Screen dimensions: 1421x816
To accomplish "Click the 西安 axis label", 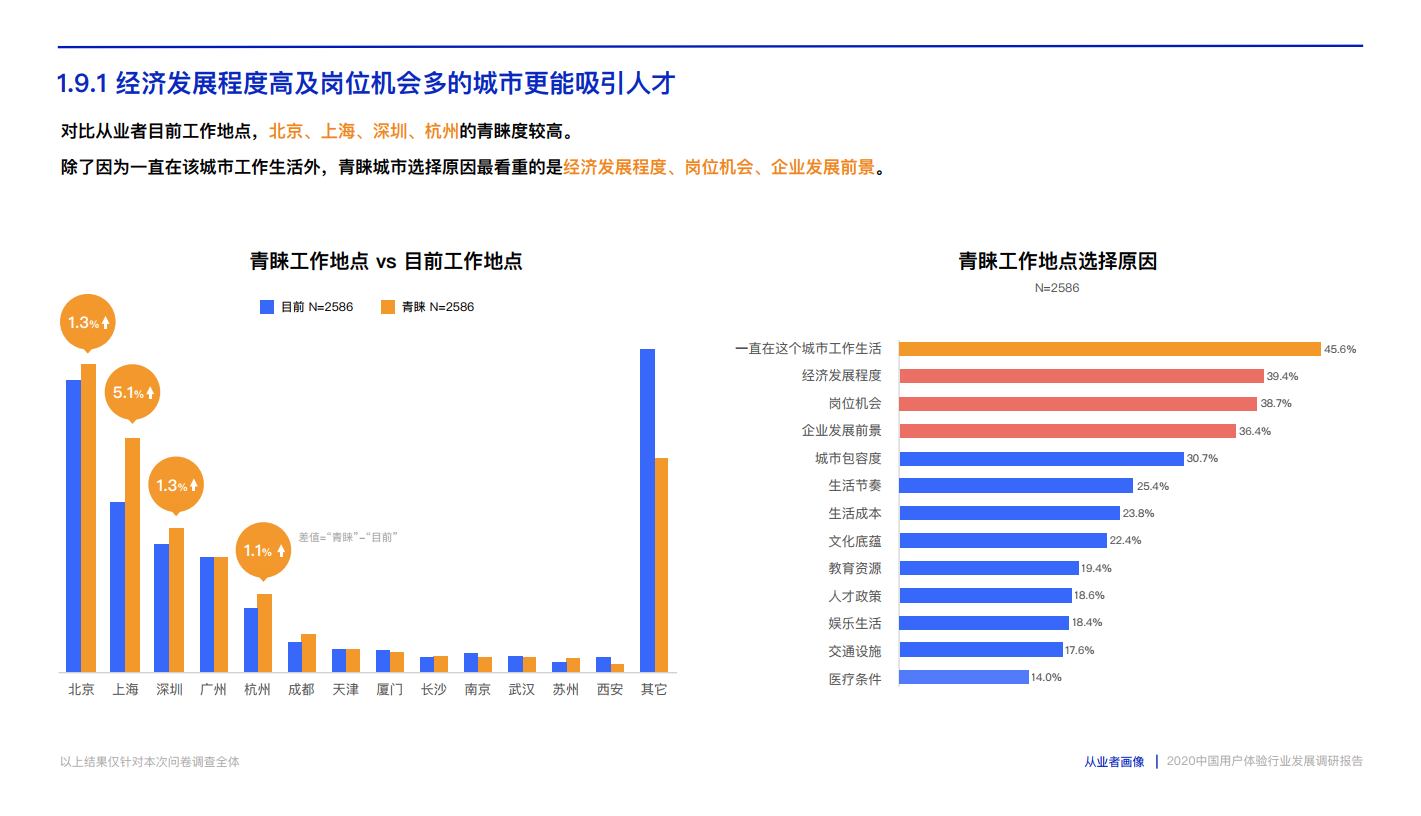I will (610, 690).
